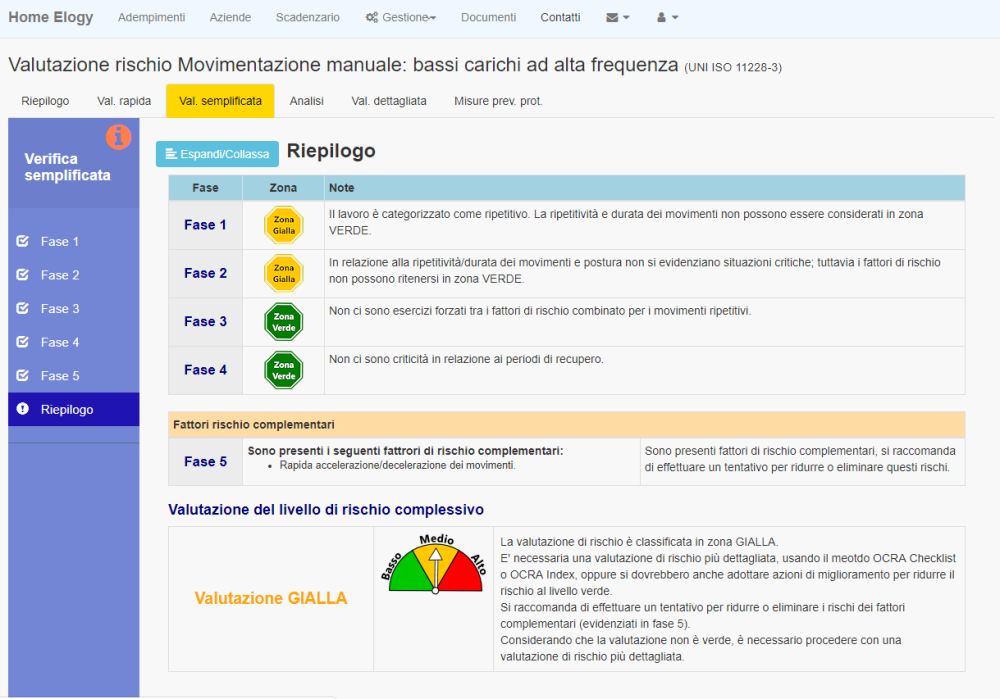The height and width of the screenshot is (699, 1000).
Task: Go to Home Elogy brand link
Action: coord(51,17)
